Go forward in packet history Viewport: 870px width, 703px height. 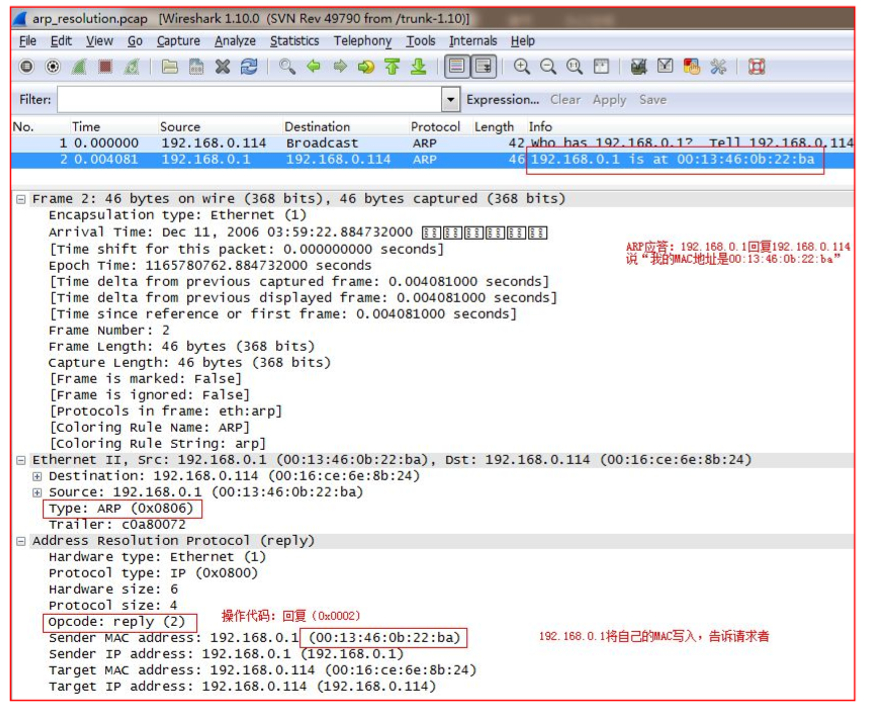(x=340, y=67)
